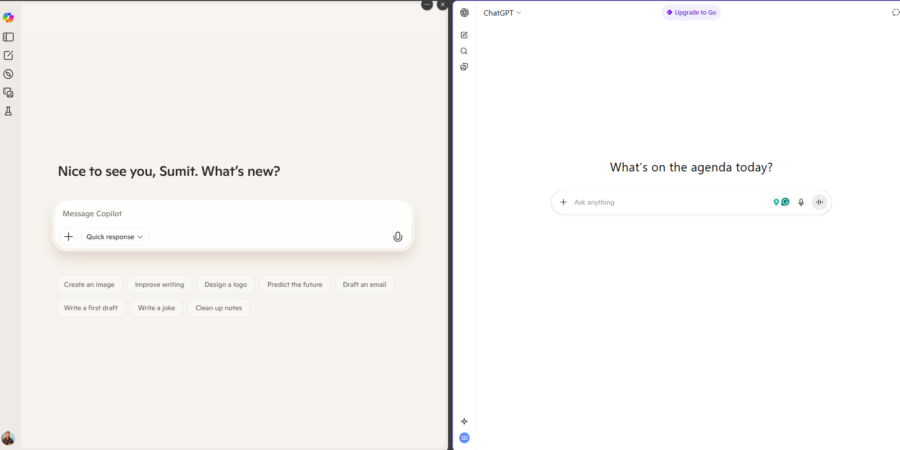The width and height of the screenshot is (900, 450).
Task: Start a new ChatGPT chat
Action: click(464, 35)
